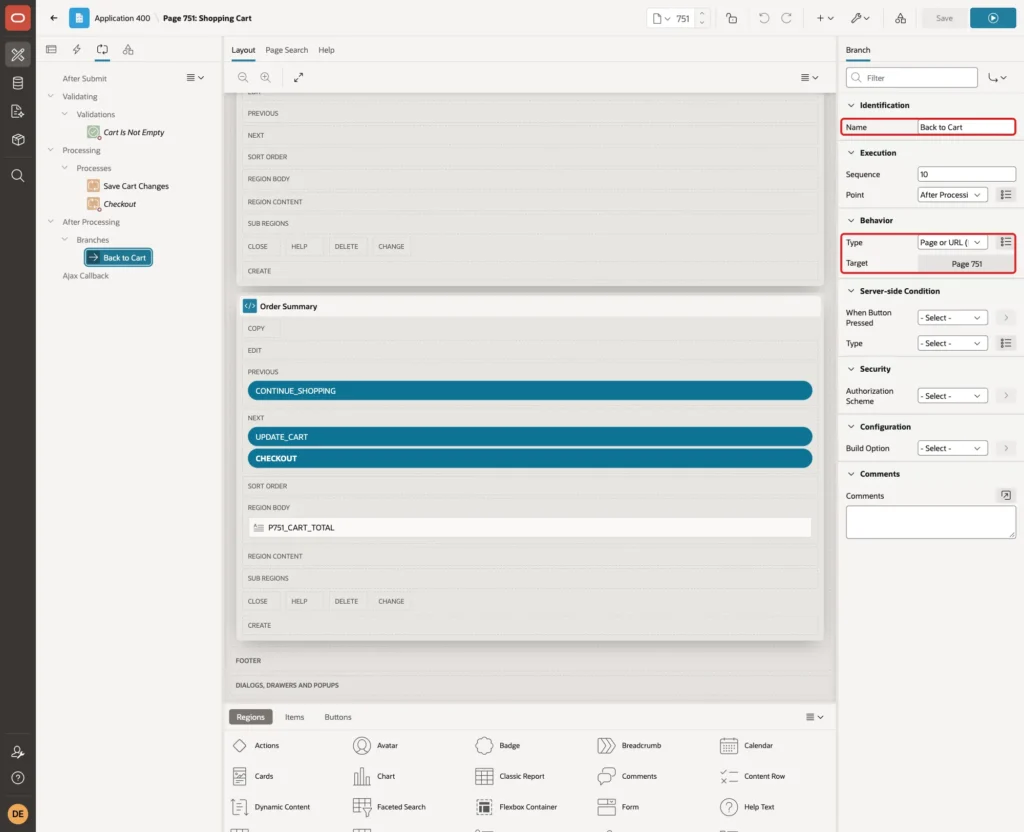
Task: Select the gallery Regions tab
Action: click(250, 717)
